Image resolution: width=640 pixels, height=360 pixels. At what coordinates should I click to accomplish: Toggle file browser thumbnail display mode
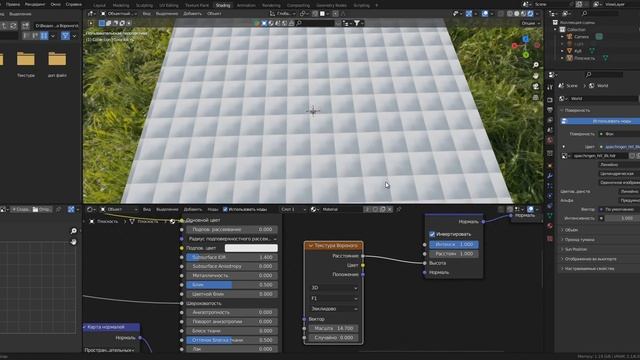44,36
